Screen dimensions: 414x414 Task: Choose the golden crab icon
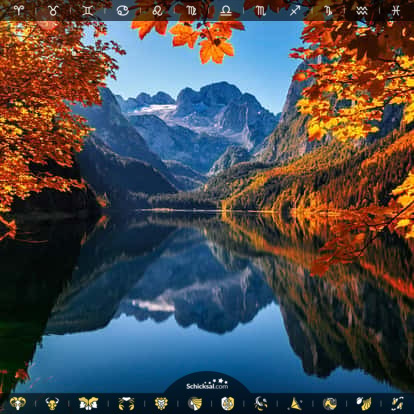(x=126, y=403)
